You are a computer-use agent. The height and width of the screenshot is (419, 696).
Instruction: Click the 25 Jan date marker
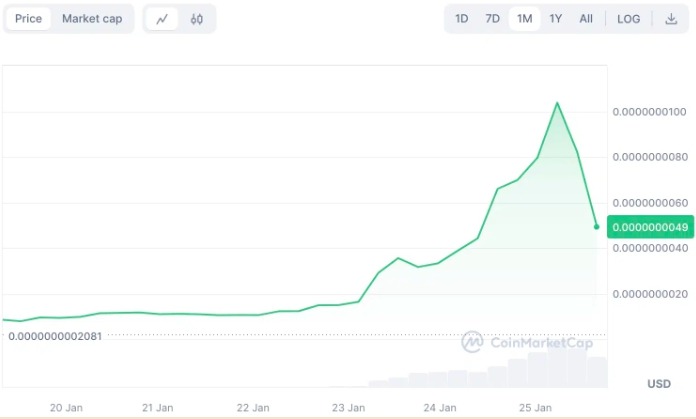point(536,408)
